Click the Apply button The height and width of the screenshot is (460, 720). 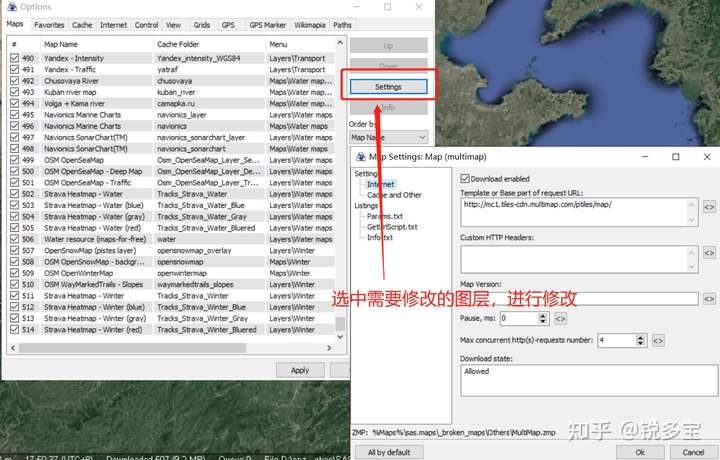pyautogui.click(x=300, y=370)
